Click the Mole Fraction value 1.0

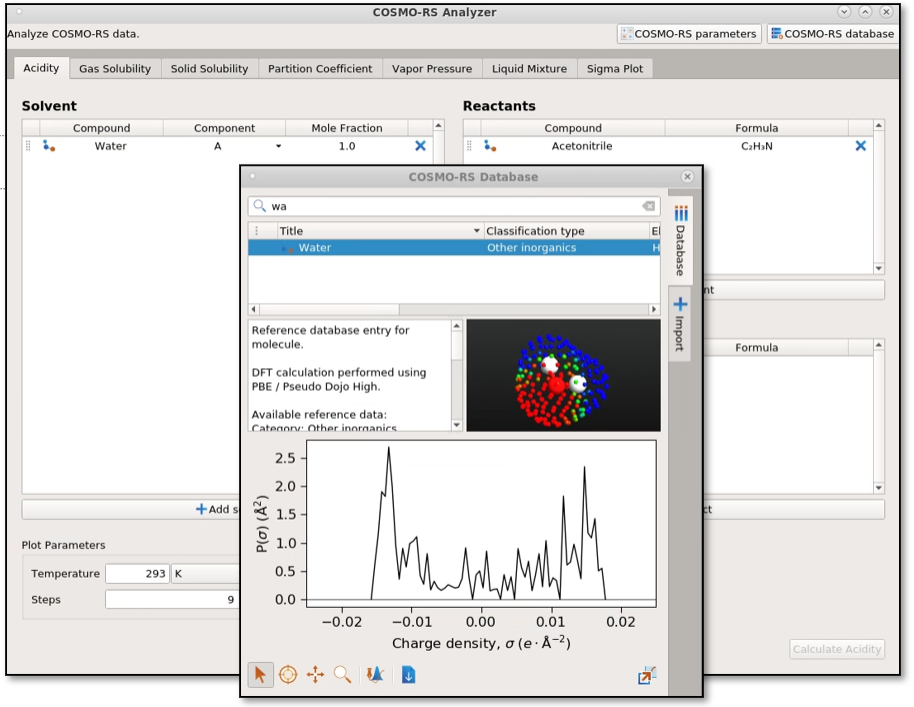pos(347,146)
